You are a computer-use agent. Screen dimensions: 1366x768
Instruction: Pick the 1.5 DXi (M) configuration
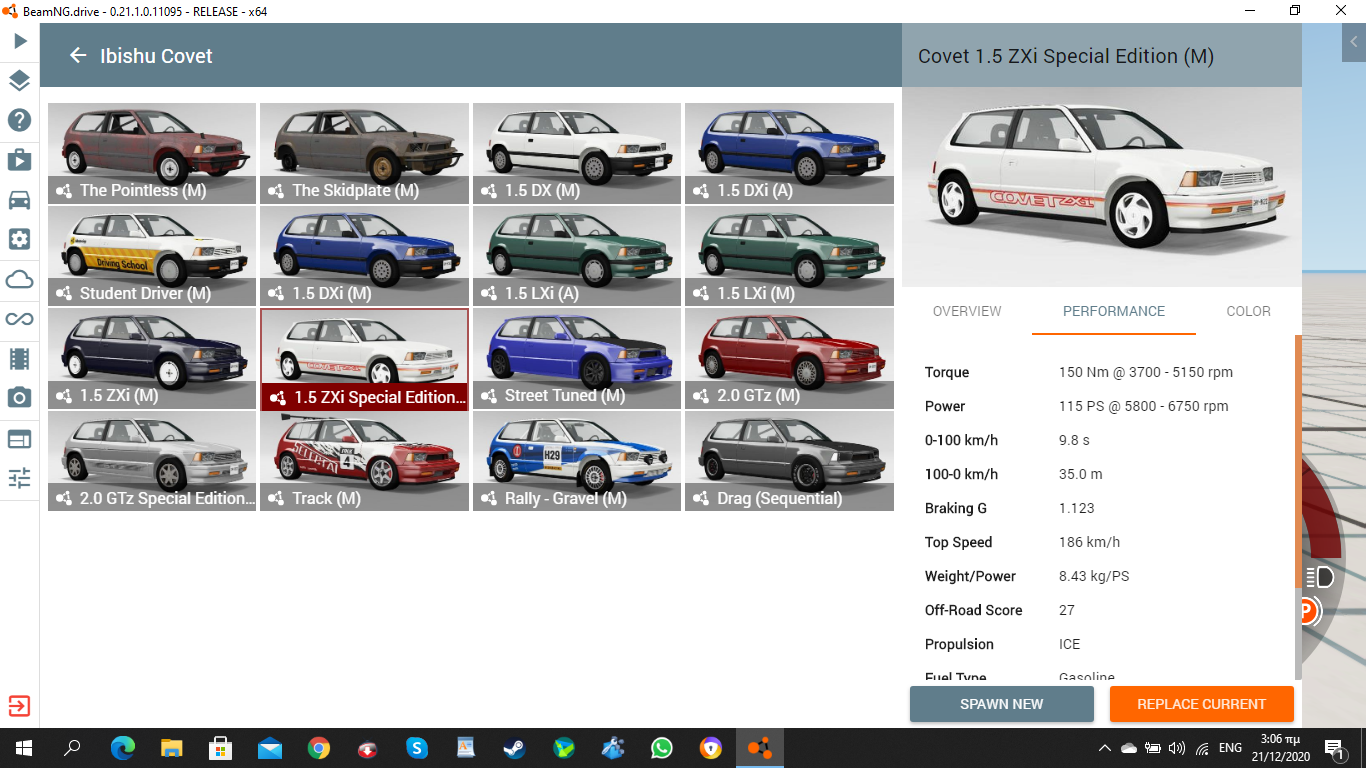(365, 256)
